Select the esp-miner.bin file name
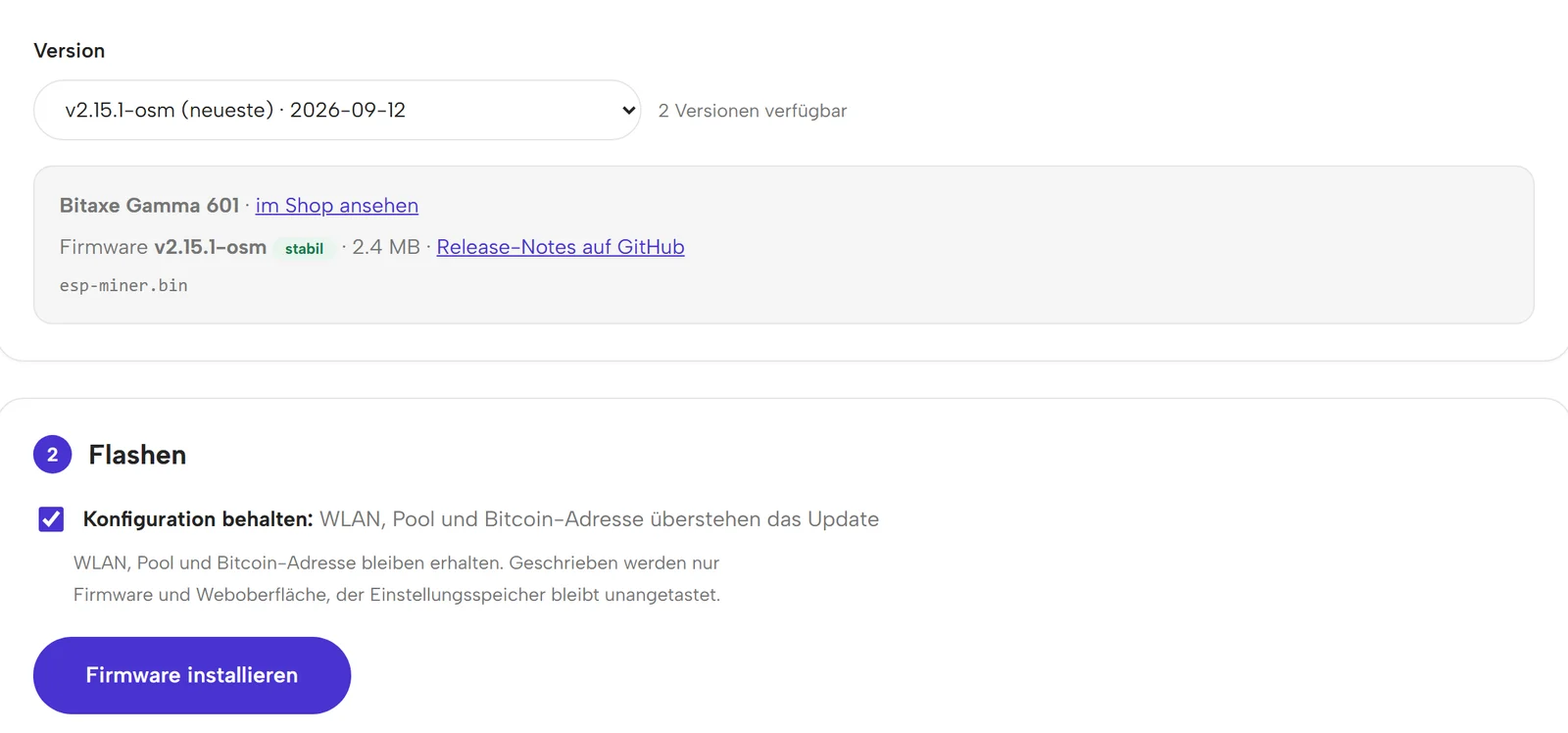The width and height of the screenshot is (1568, 733). click(x=123, y=285)
